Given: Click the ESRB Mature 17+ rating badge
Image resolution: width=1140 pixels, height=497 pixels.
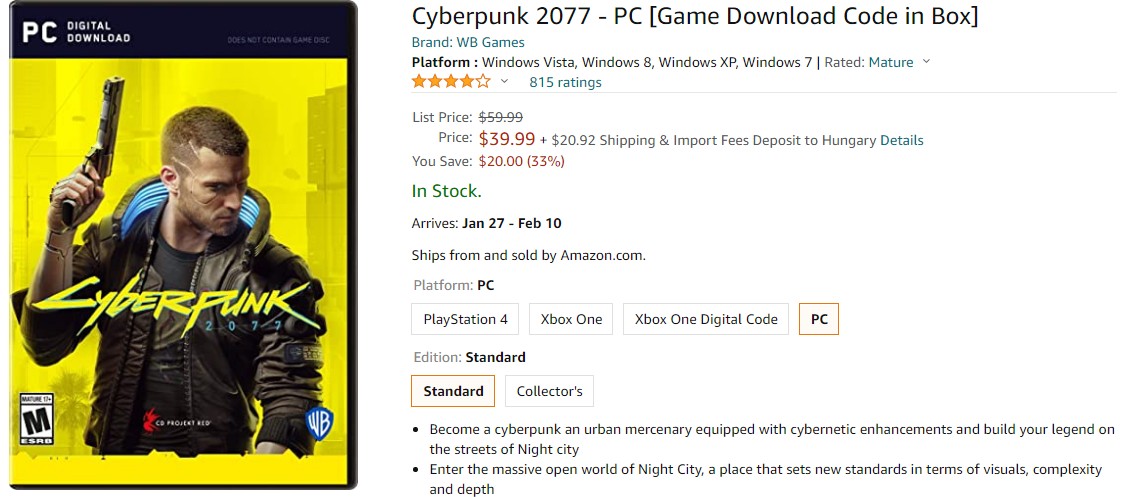Looking at the screenshot, I should click(37, 421).
